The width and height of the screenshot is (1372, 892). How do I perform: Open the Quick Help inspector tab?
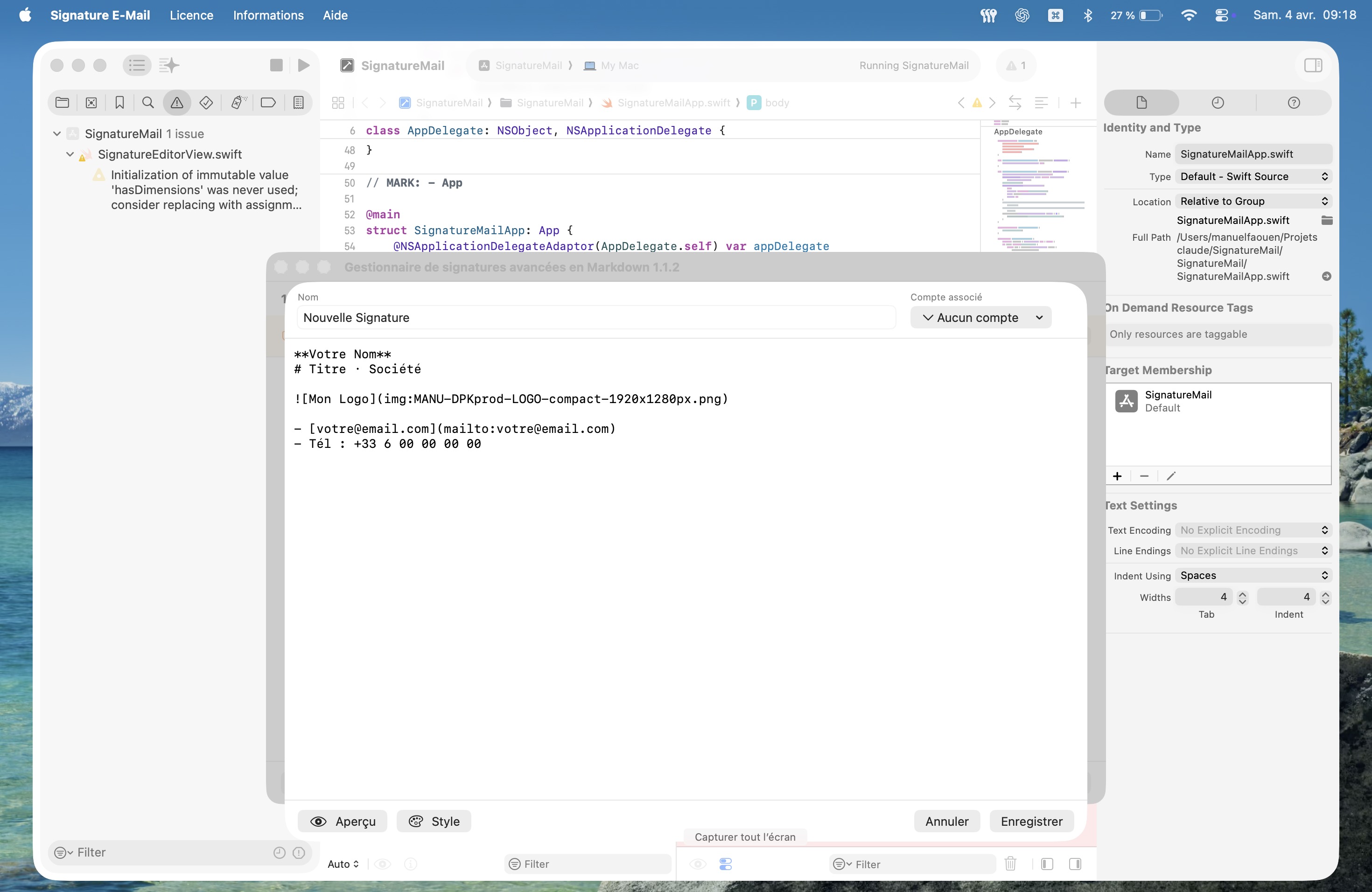pyautogui.click(x=1294, y=103)
